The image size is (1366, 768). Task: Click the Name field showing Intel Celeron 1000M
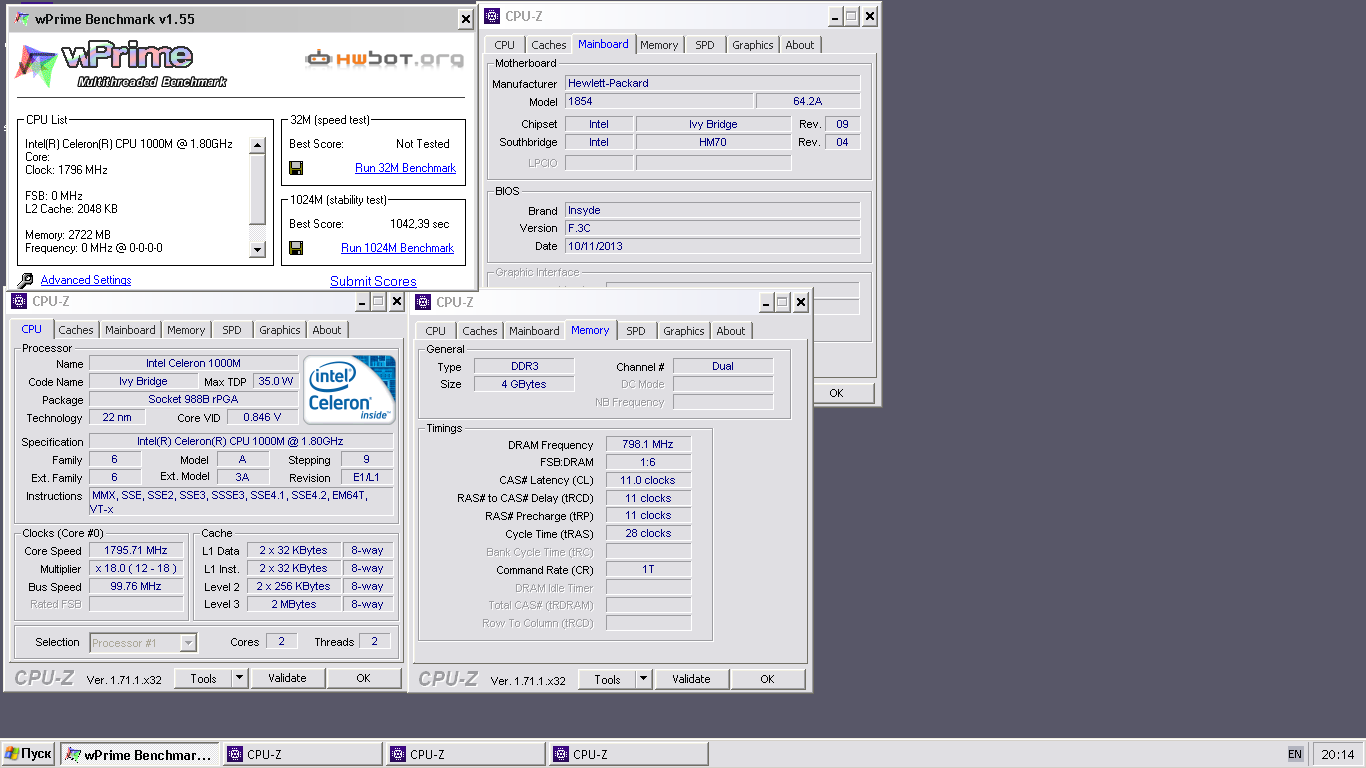193,363
